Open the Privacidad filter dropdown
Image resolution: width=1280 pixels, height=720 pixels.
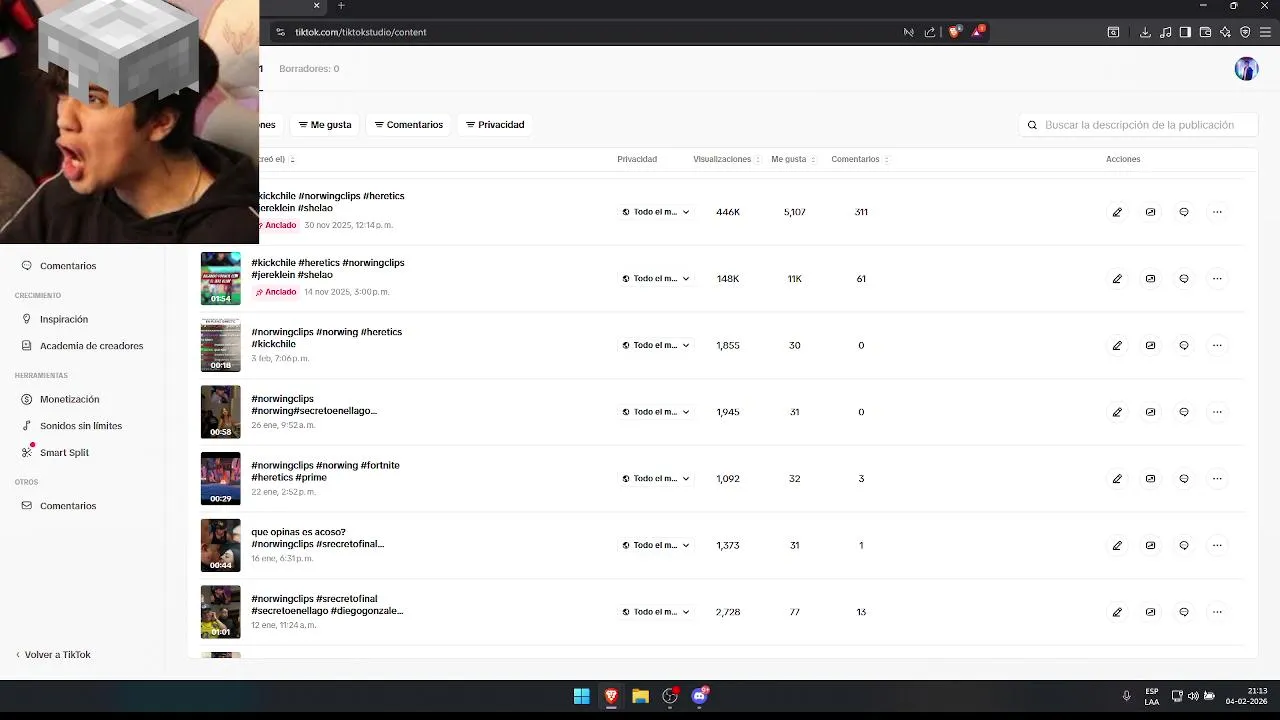(x=495, y=125)
